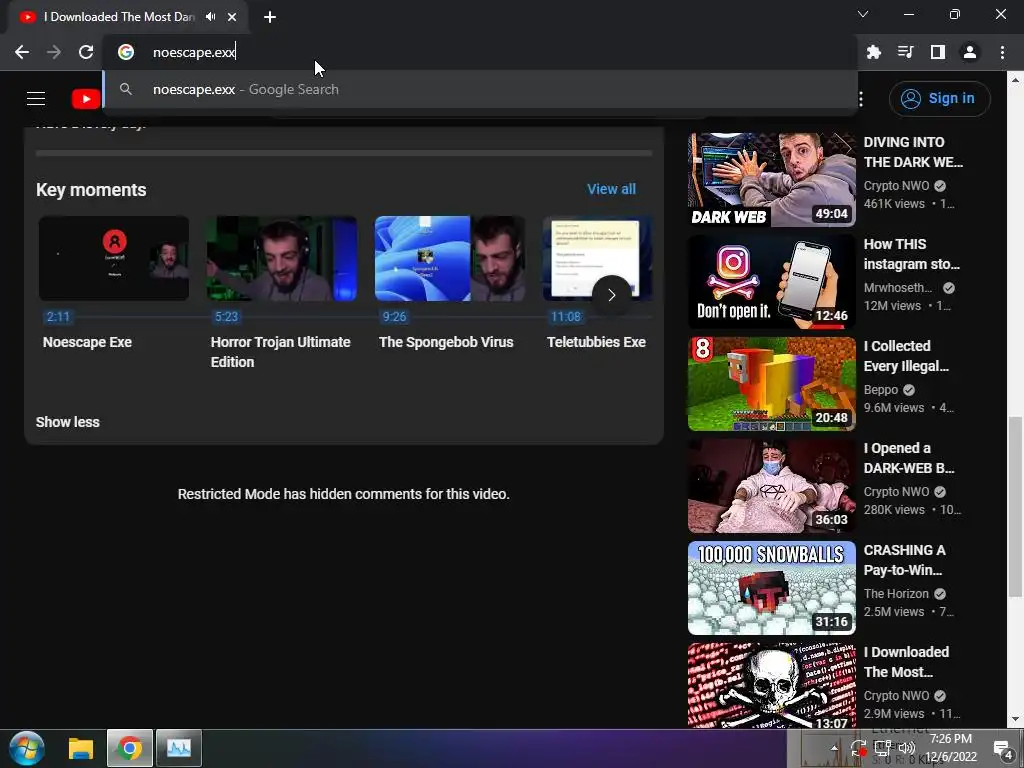Go to YouTube home via logo
Image resolution: width=1024 pixels, height=768 pixels.
(x=86, y=99)
